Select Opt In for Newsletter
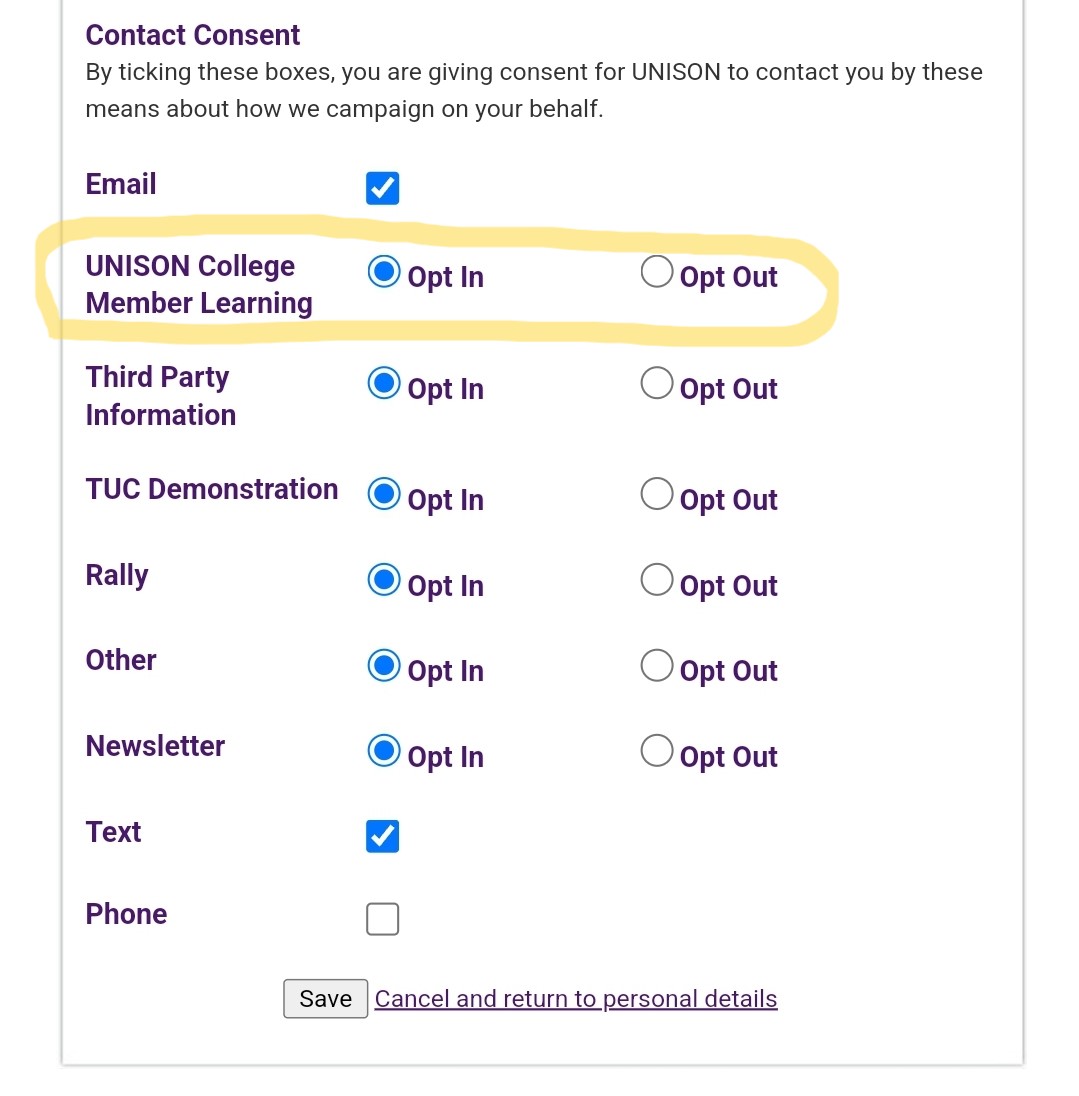This screenshot has width=1079, height=1096. 384,751
